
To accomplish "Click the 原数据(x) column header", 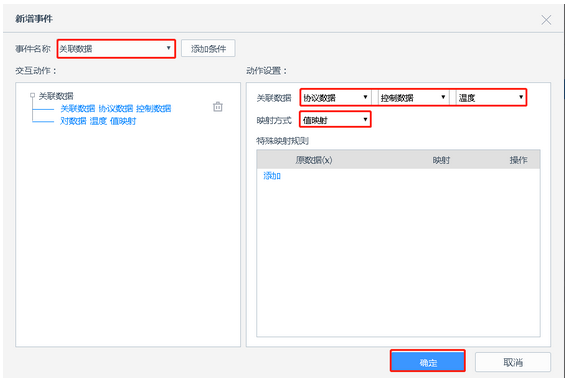I will (314, 160).
